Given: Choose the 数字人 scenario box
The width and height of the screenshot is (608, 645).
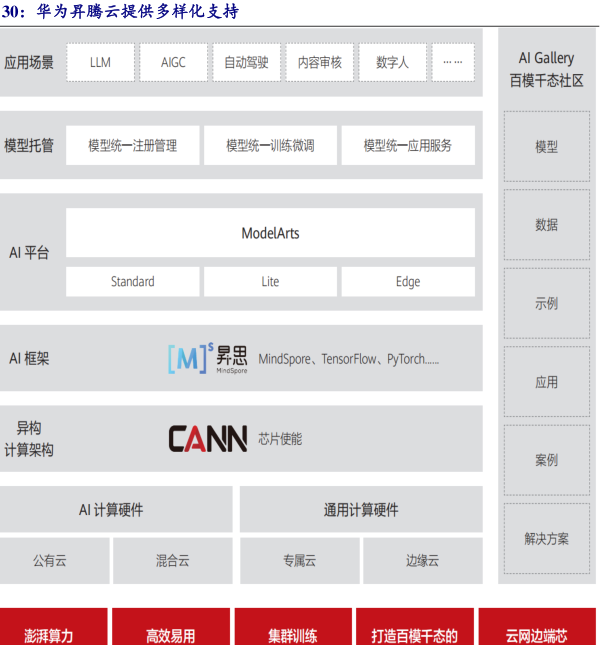Looking at the screenshot, I should coord(392,62).
